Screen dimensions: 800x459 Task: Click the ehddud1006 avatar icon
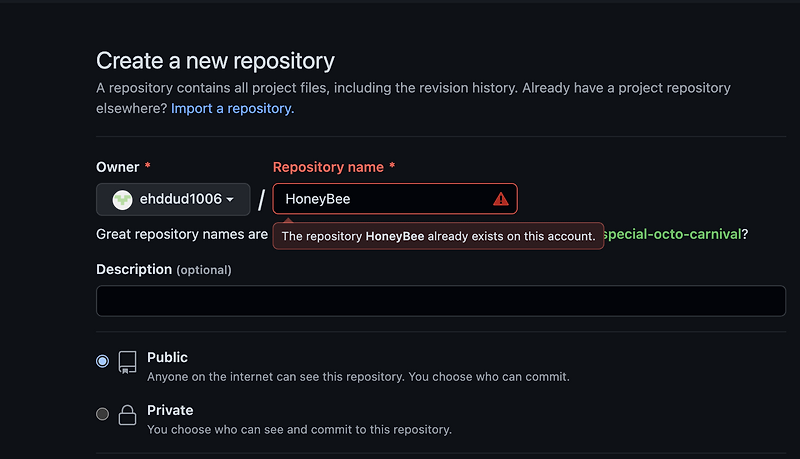122,199
